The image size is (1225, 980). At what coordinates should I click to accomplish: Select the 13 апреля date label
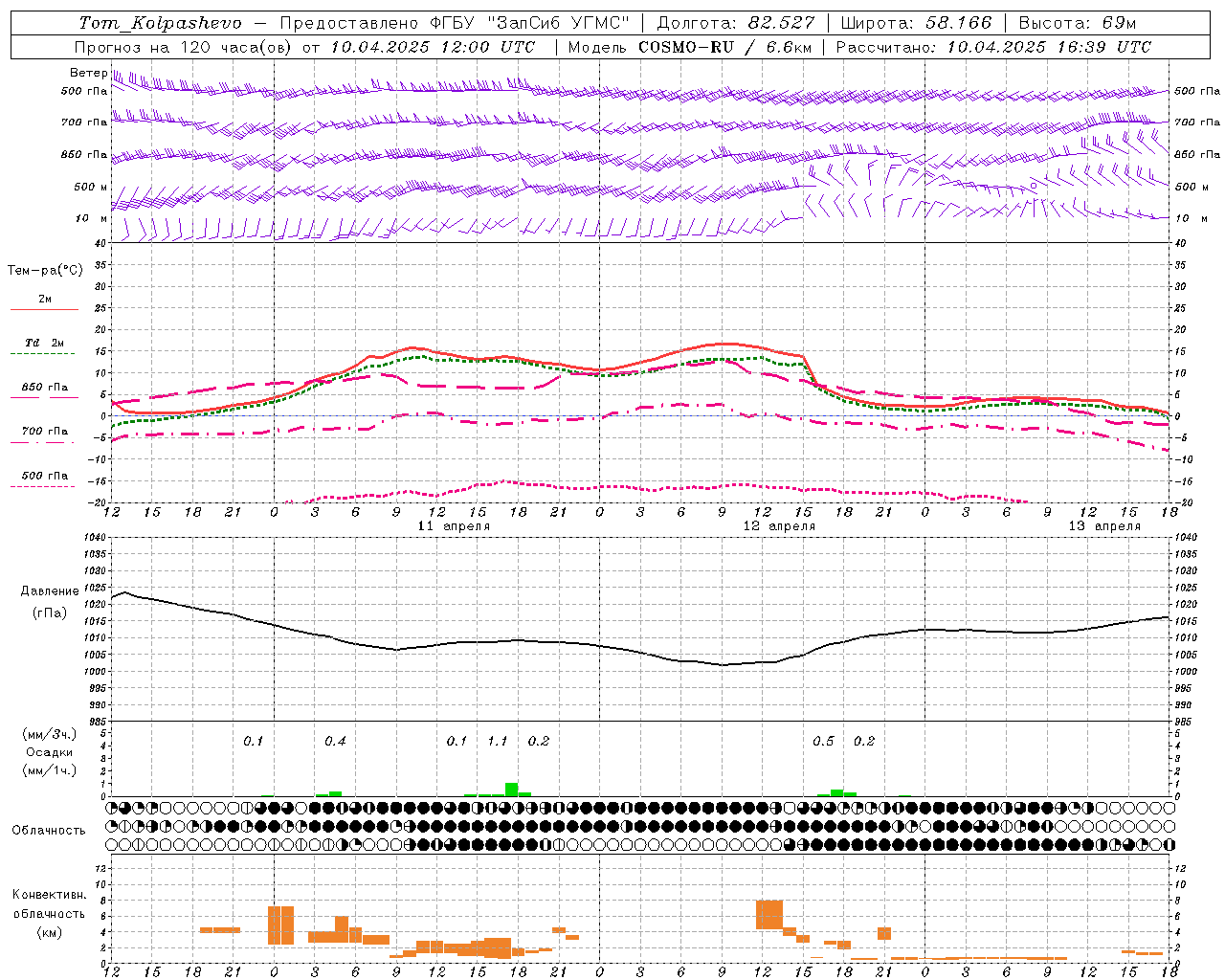pyautogui.click(x=1104, y=526)
